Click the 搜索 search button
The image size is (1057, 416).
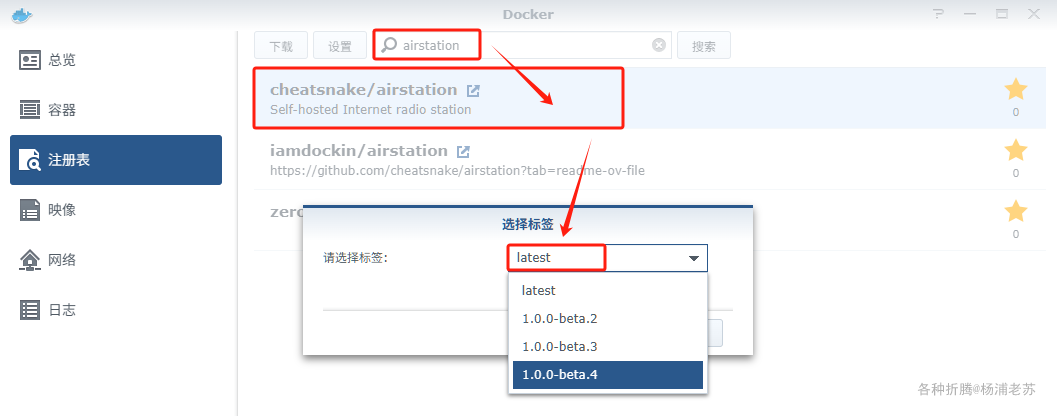[x=704, y=45]
